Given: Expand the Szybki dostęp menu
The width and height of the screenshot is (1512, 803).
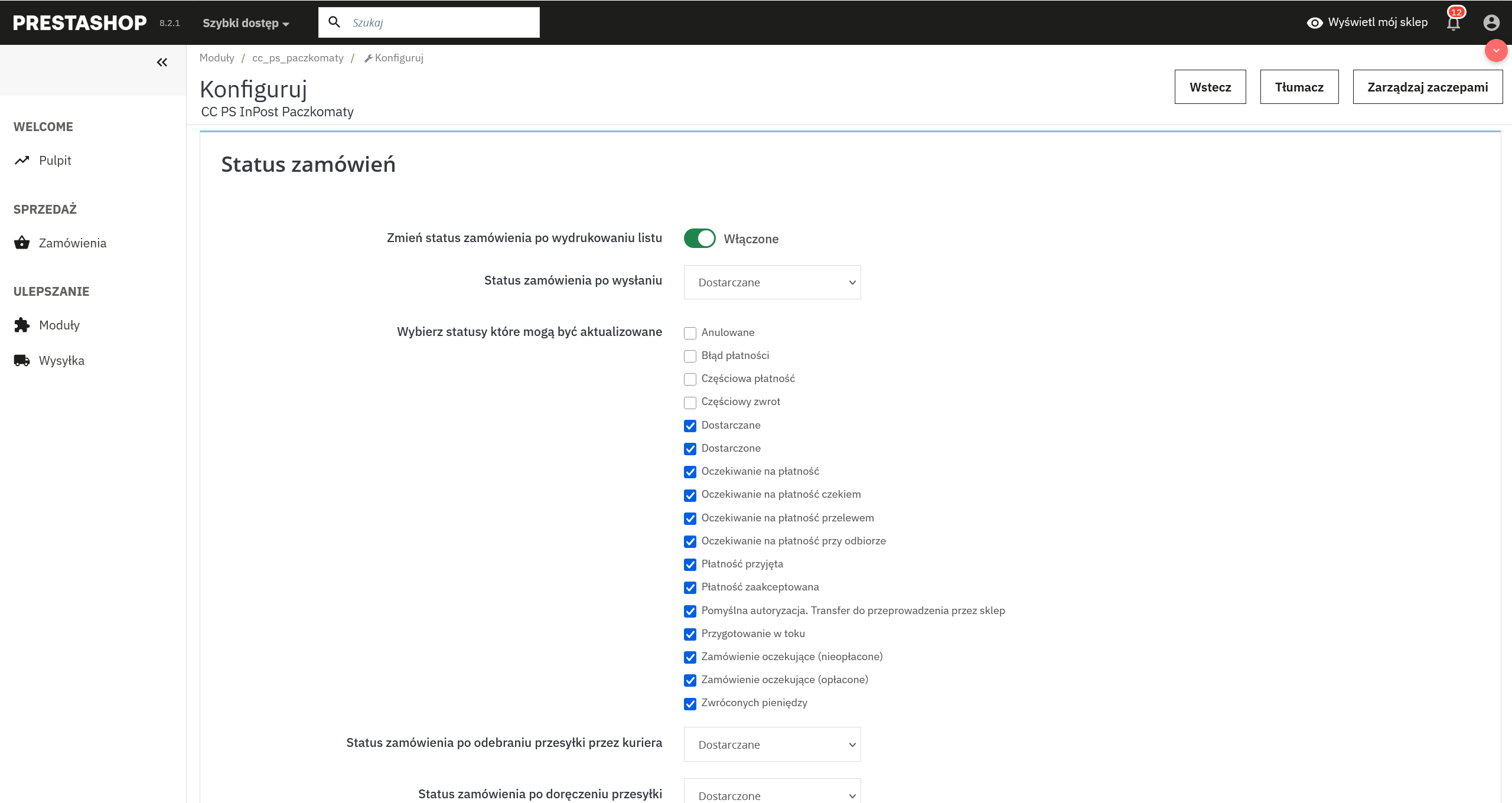Looking at the screenshot, I should click(x=246, y=23).
